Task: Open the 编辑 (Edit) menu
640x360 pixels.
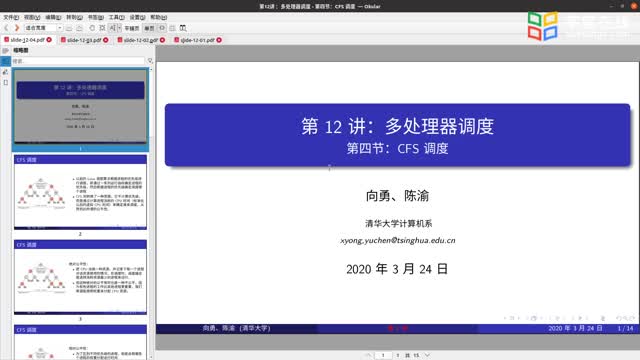Action: 53,17
